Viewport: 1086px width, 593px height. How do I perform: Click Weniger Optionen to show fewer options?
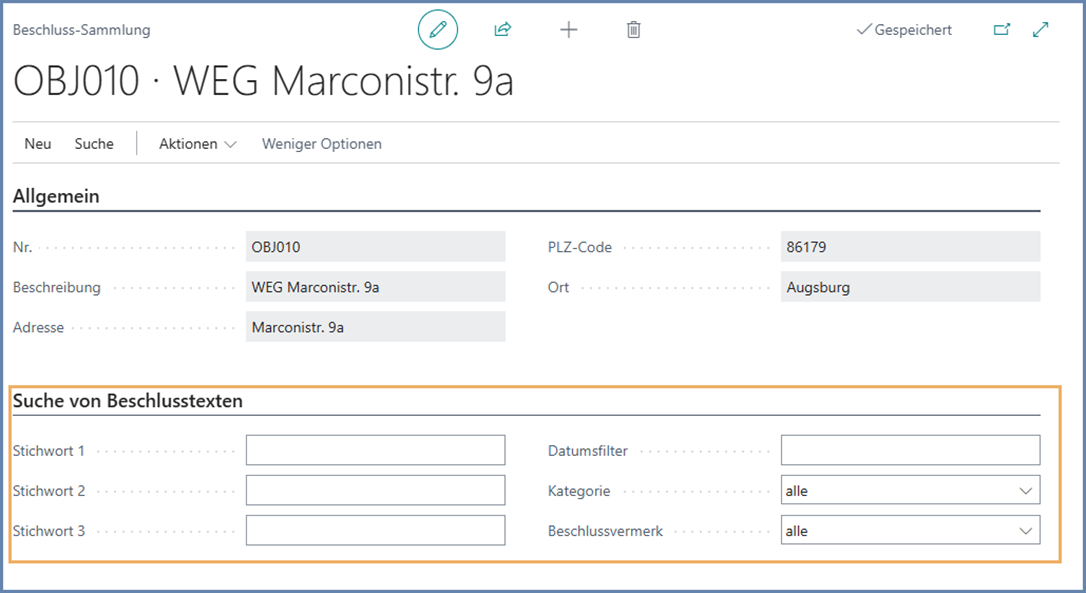coord(321,144)
